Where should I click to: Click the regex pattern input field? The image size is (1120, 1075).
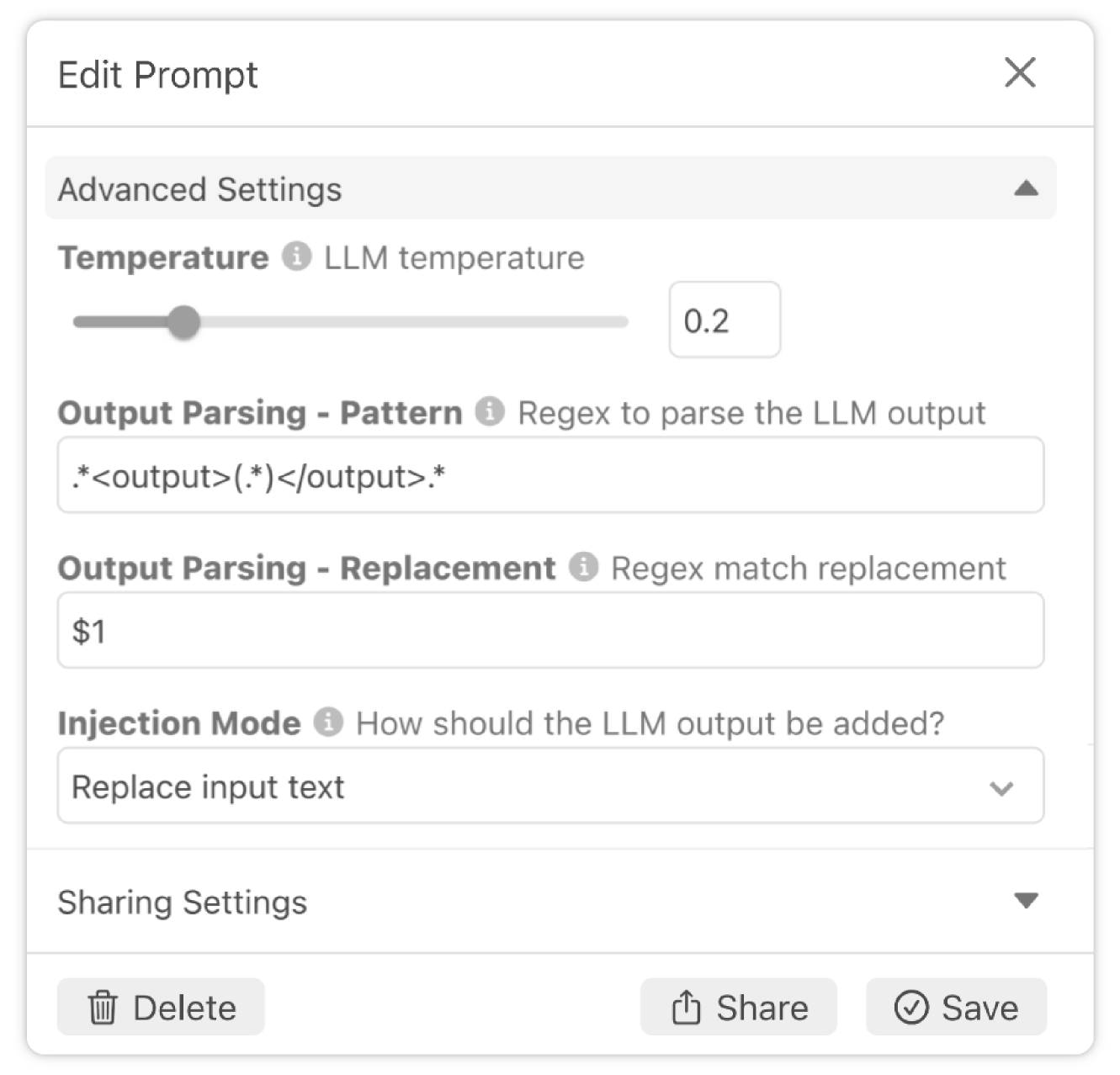pos(550,476)
